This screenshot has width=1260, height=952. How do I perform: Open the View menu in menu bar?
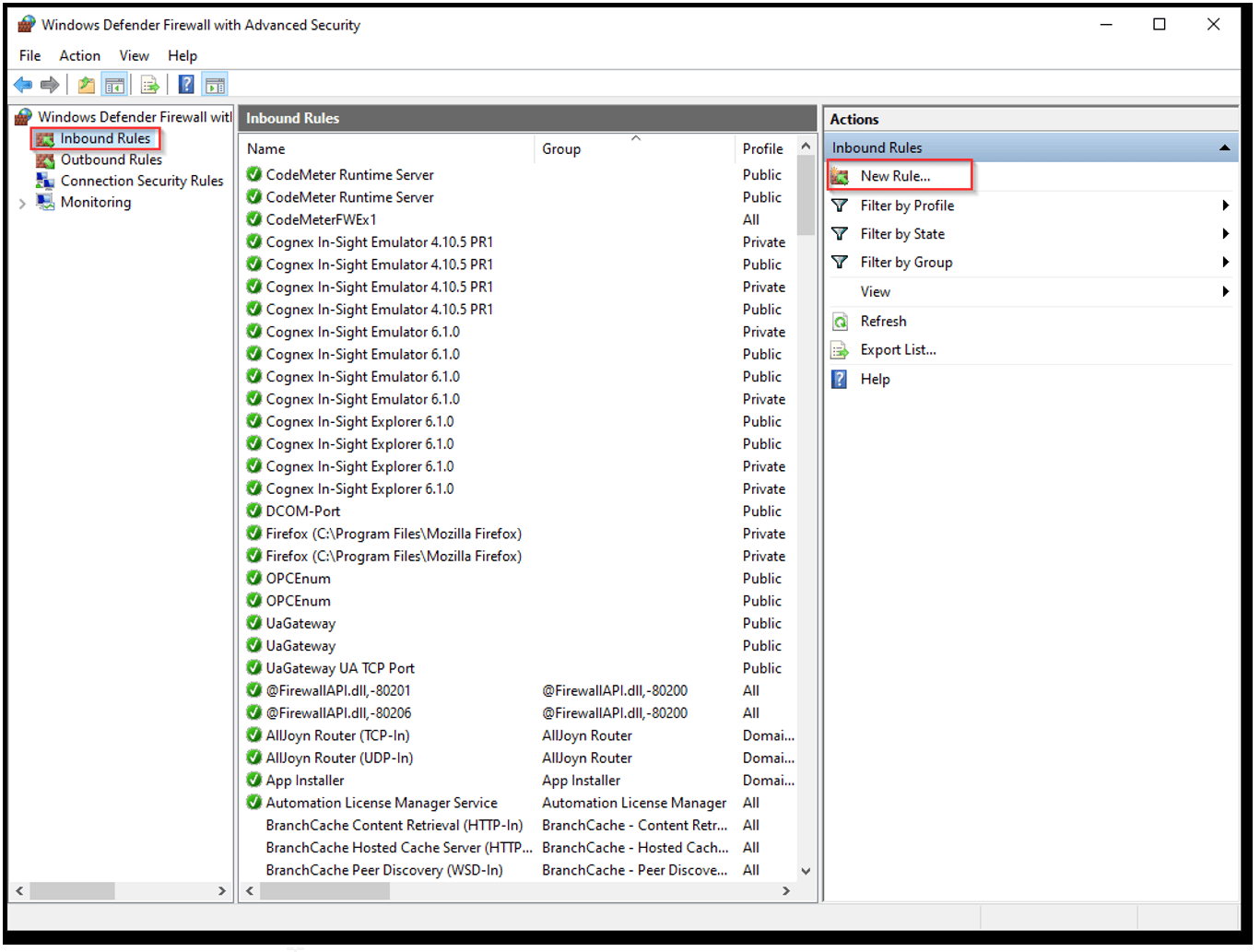tap(134, 56)
